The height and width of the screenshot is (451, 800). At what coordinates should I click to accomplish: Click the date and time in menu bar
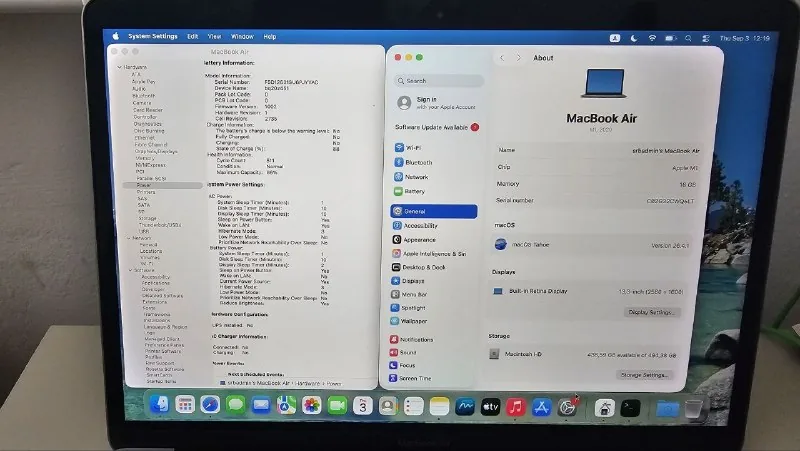(x=744, y=38)
